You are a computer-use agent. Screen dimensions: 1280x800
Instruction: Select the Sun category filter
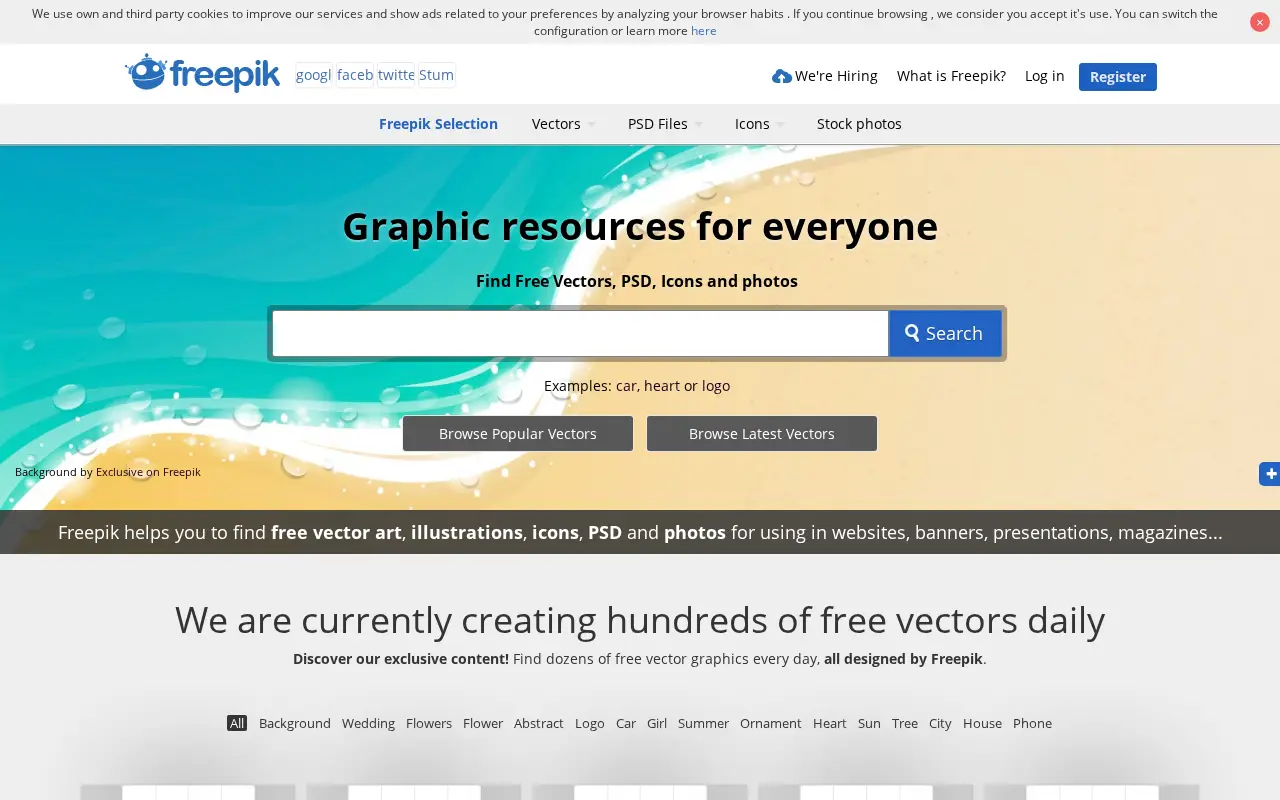point(870,723)
